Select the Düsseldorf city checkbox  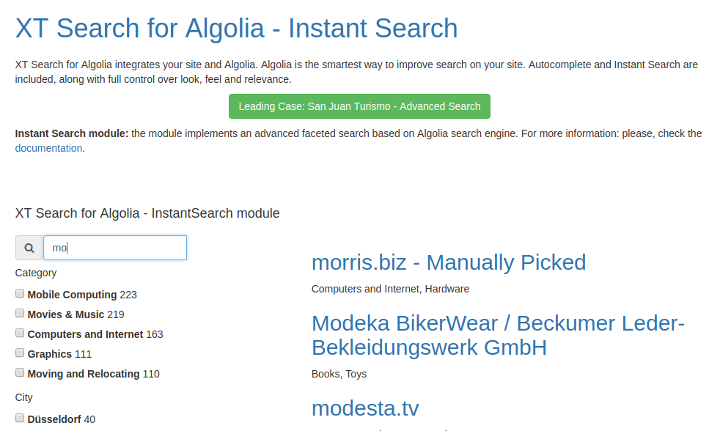[19, 418]
